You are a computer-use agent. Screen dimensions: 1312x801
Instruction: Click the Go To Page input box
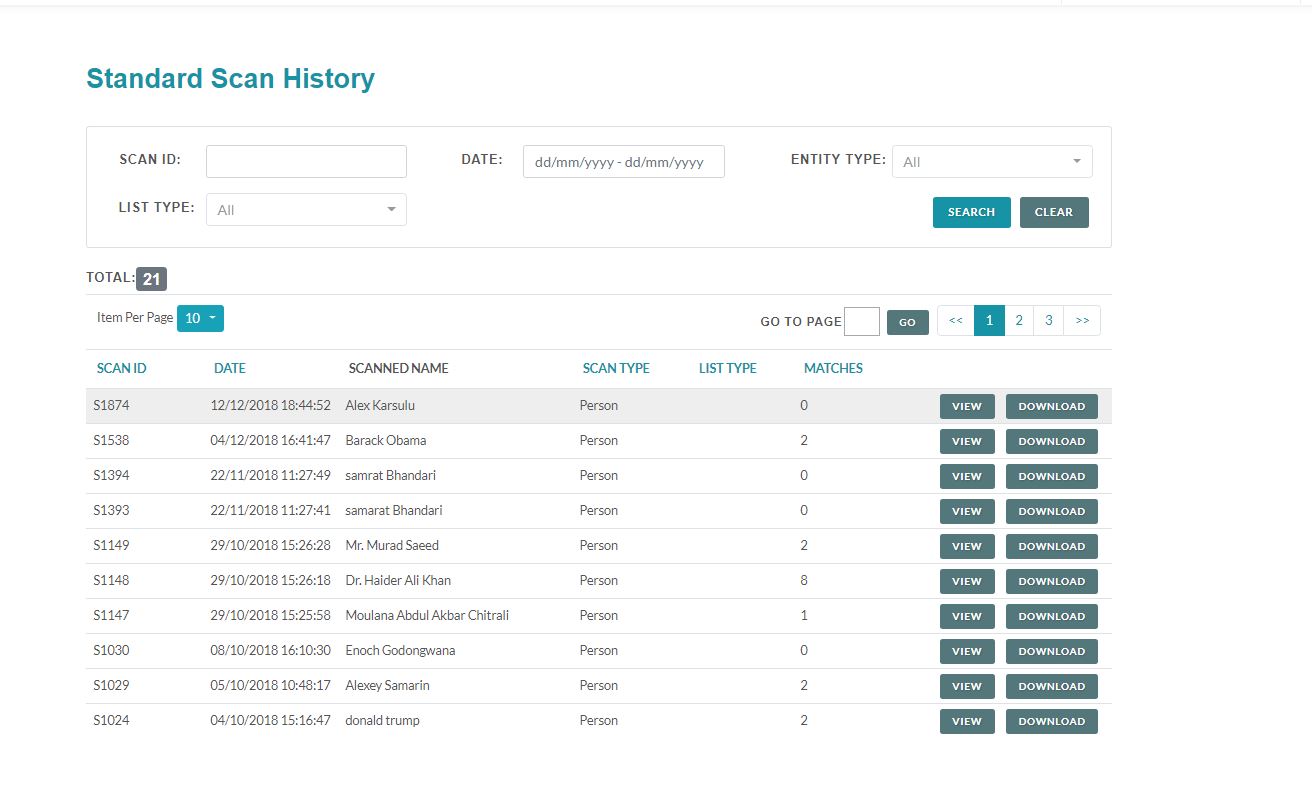coord(862,322)
